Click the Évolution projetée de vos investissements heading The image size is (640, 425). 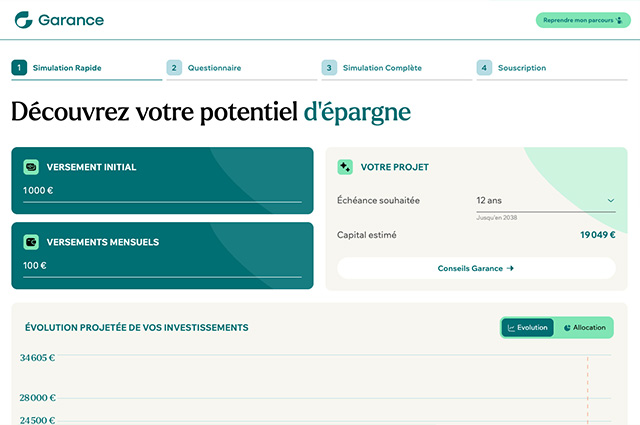click(137, 327)
